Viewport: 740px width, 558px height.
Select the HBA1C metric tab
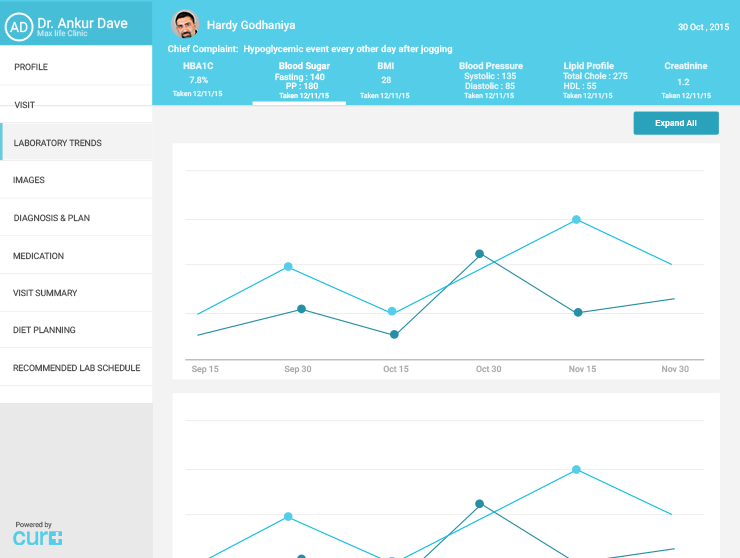click(198, 79)
